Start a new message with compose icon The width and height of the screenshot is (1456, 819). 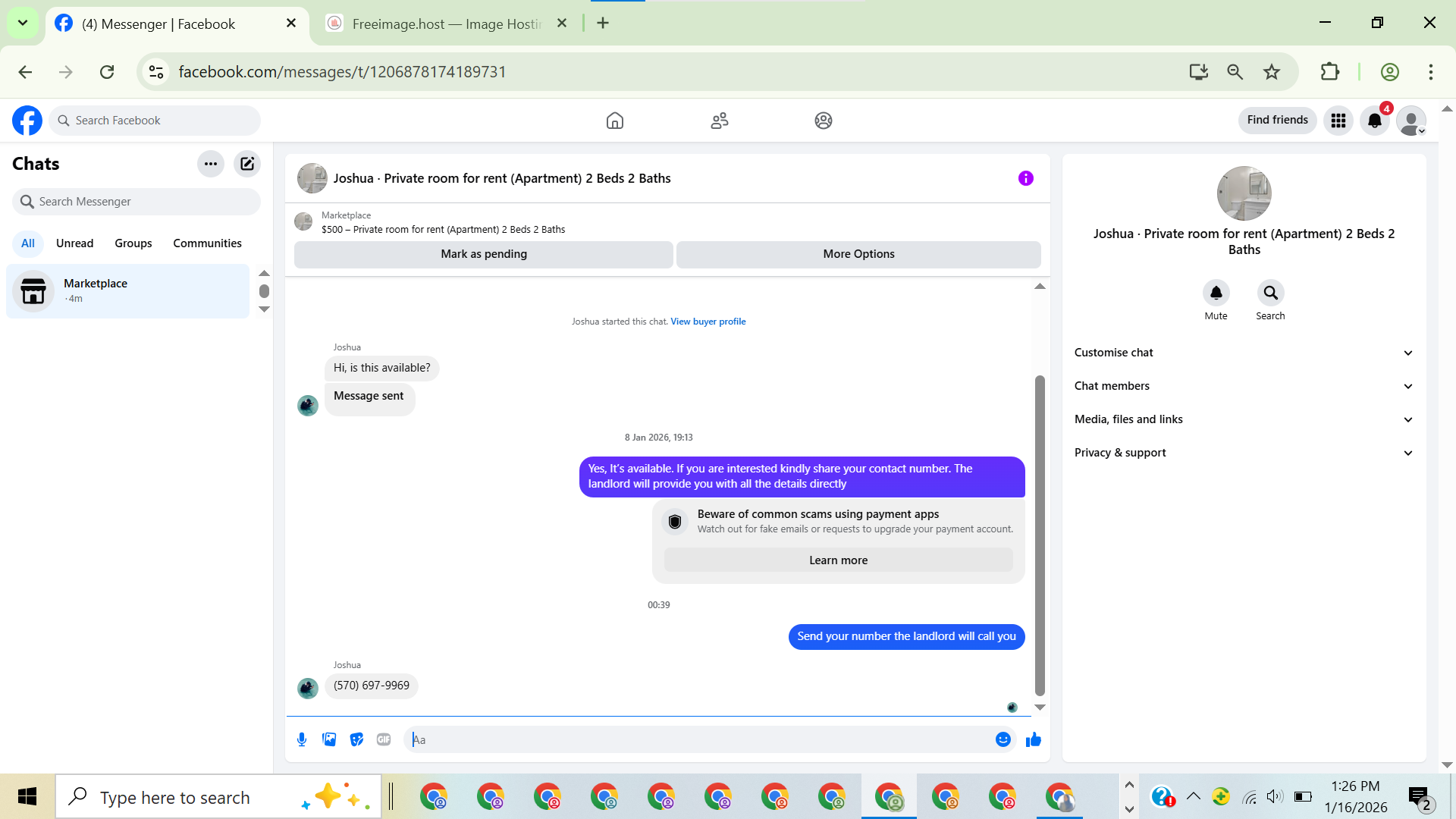pyautogui.click(x=247, y=164)
